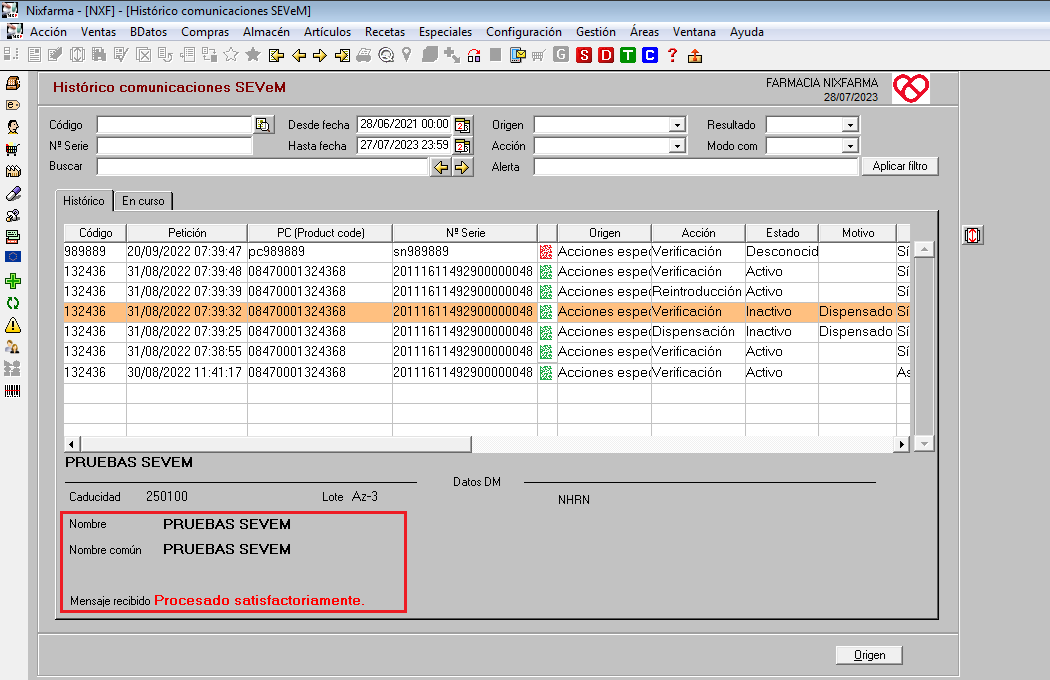Open the Configuración menu
The image size is (1050, 680).
tap(524, 31)
